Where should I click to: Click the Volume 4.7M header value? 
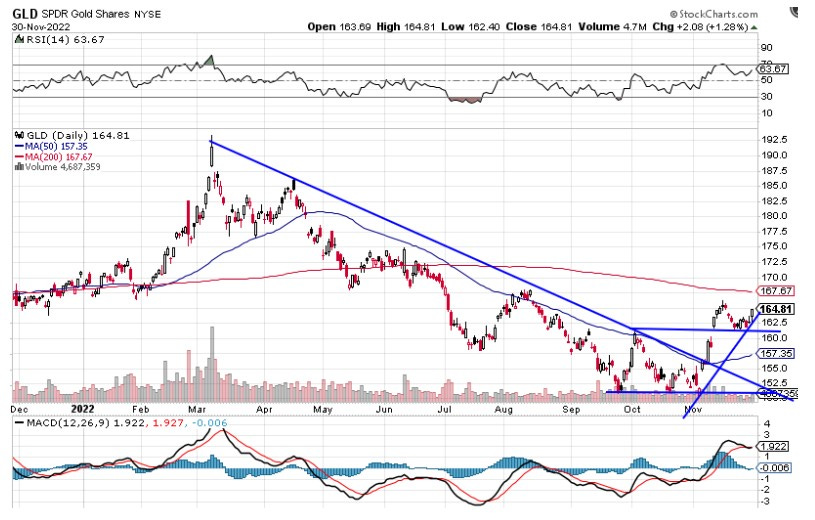[x=612, y=27]
